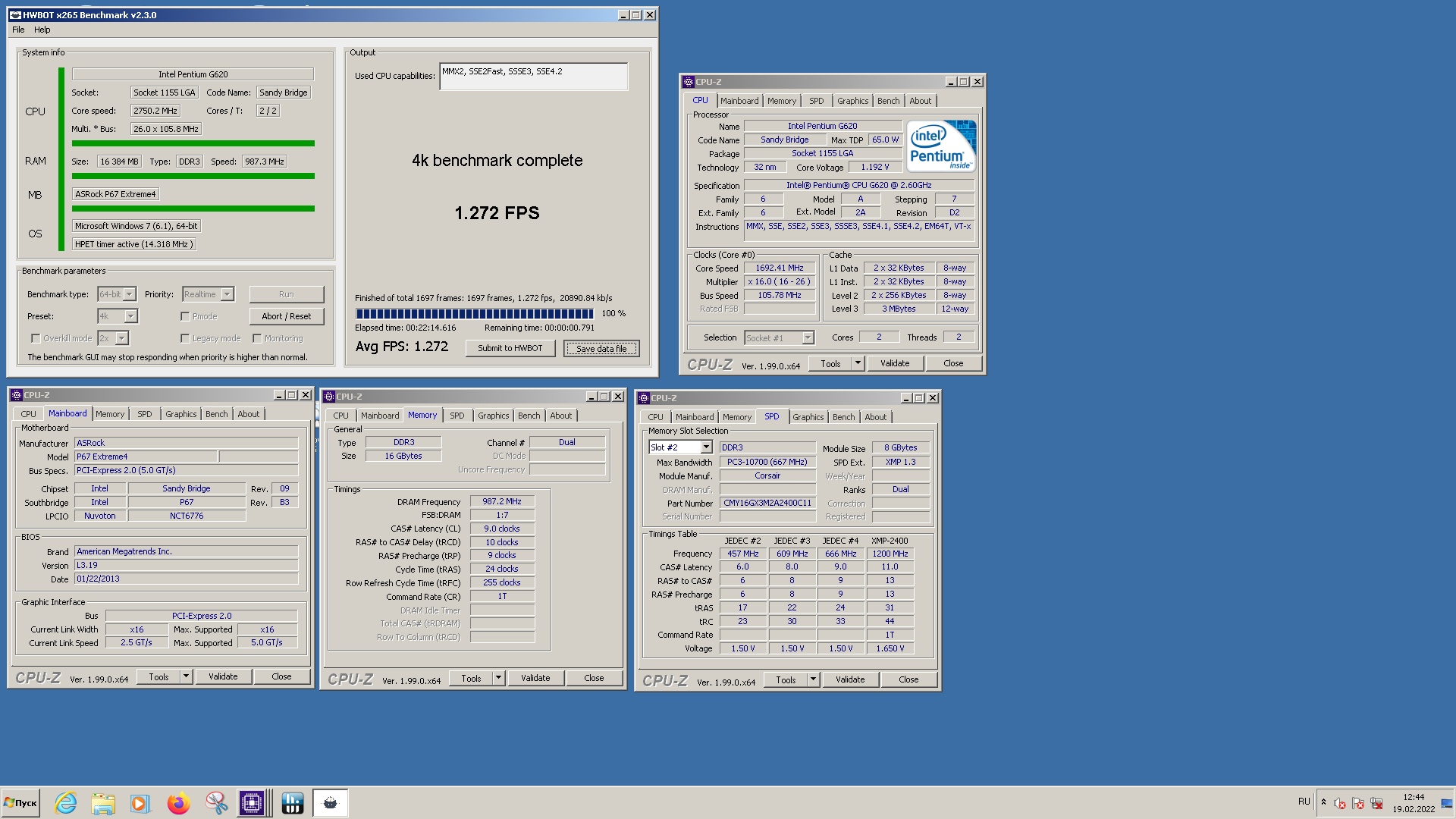This screenshot has width=1456, height=819.
Task: Switch to Graphics tab in Mainboard CPU-Z window
Action: (181, 414)
